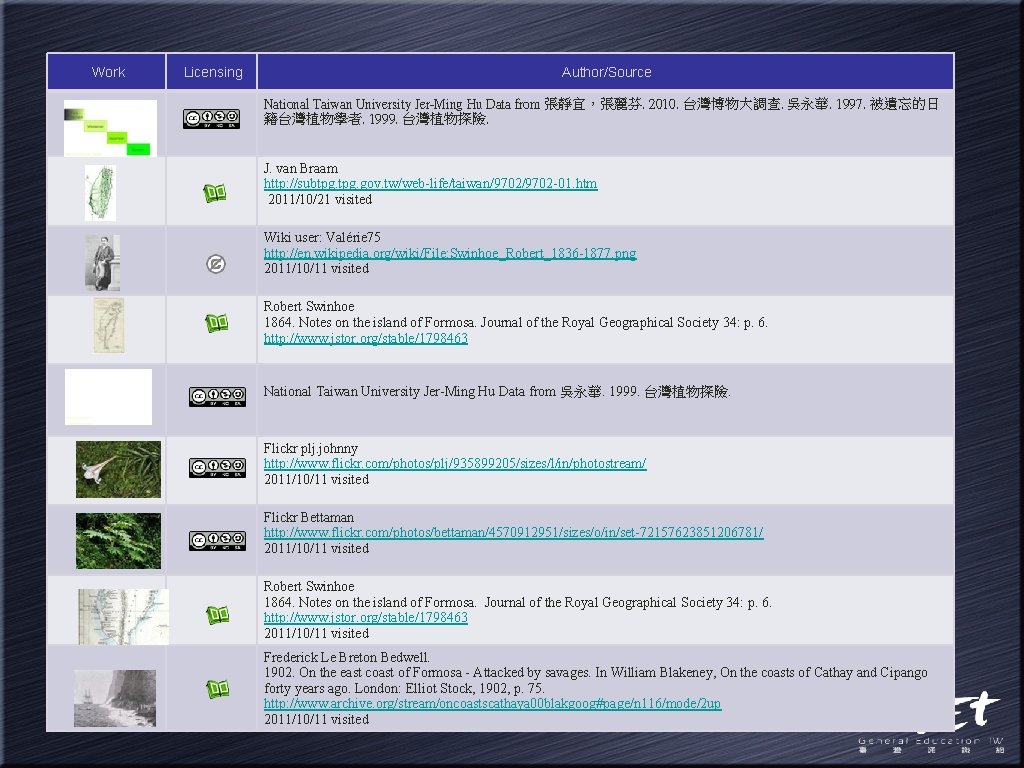
Task: Open the Flickr bettaman photo link
Action: tap(513, 532)
